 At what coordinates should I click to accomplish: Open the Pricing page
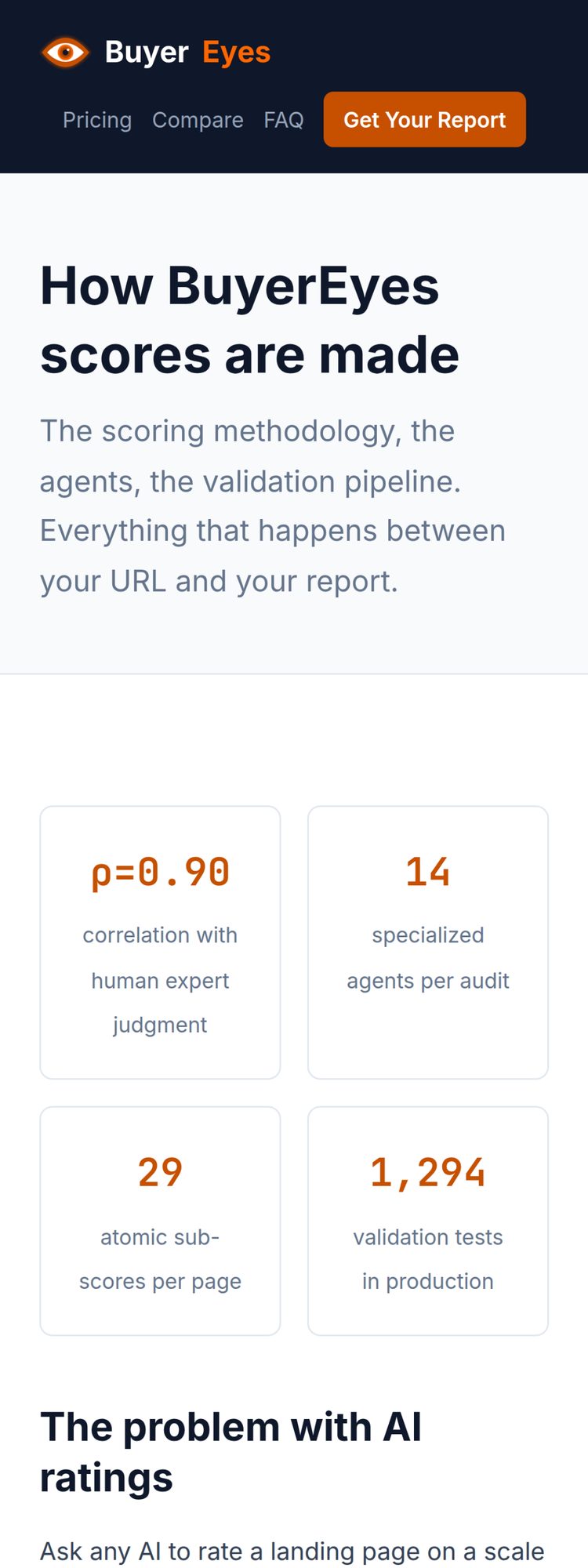[96, 120]
